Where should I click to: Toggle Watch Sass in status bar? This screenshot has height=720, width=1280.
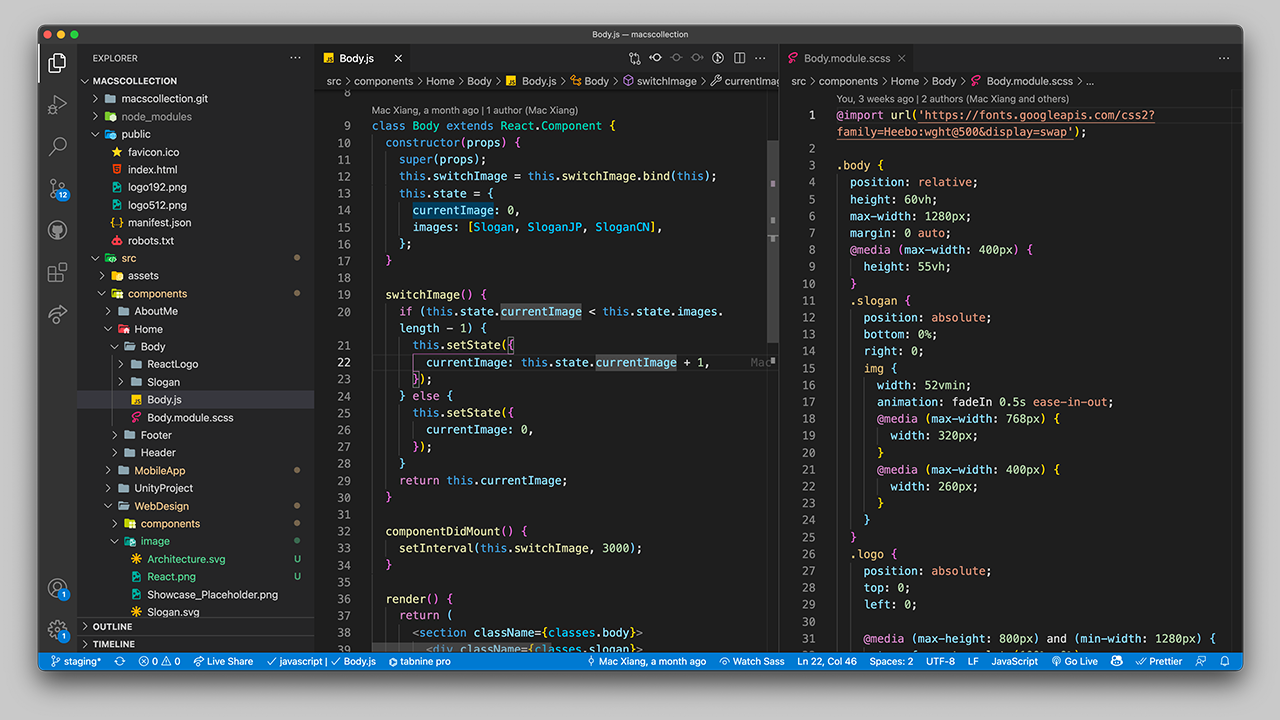click(x=752, y=661)
